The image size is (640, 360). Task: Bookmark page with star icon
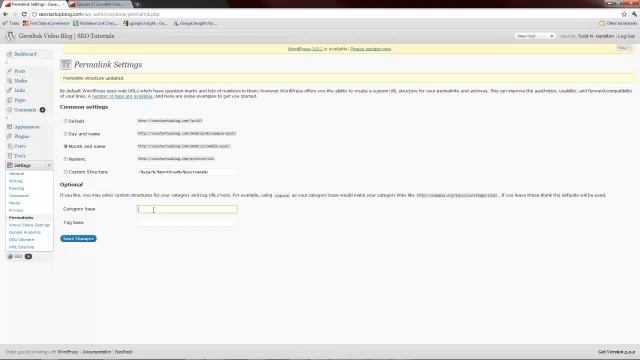(x=624, y=14)
